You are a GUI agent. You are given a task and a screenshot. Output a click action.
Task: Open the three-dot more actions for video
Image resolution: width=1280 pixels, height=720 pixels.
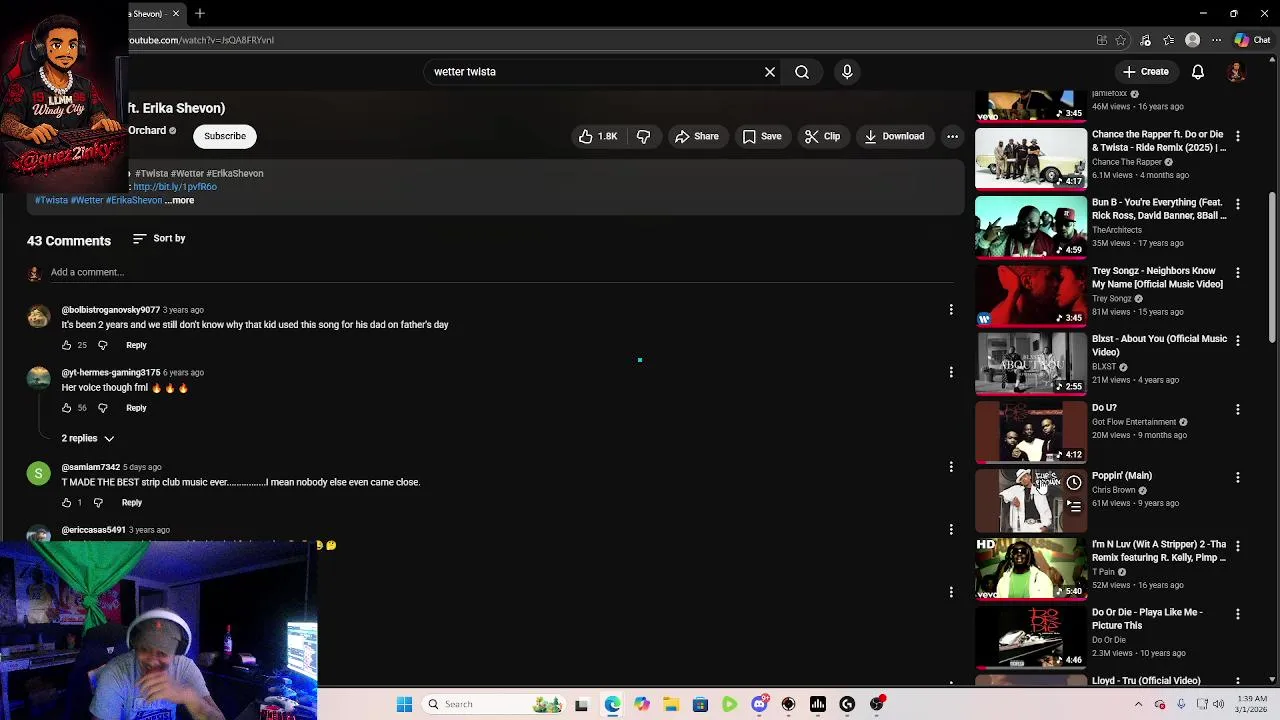pyautogui.click(x=953, y=136)
